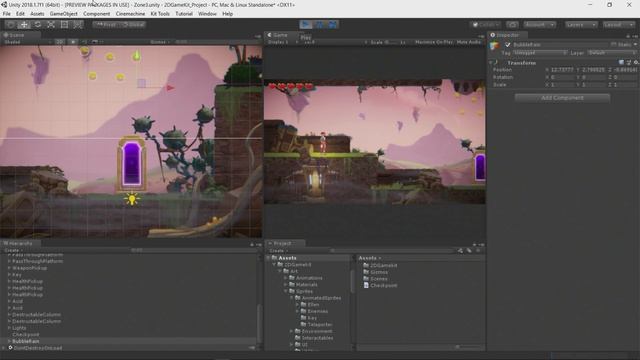Open the Edit menu

click(x=20, y=14)
